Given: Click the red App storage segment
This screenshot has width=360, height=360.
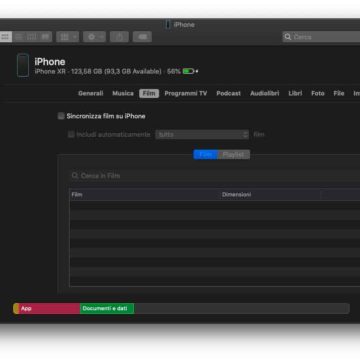Looking at the screenshot, I should [49, 309].
